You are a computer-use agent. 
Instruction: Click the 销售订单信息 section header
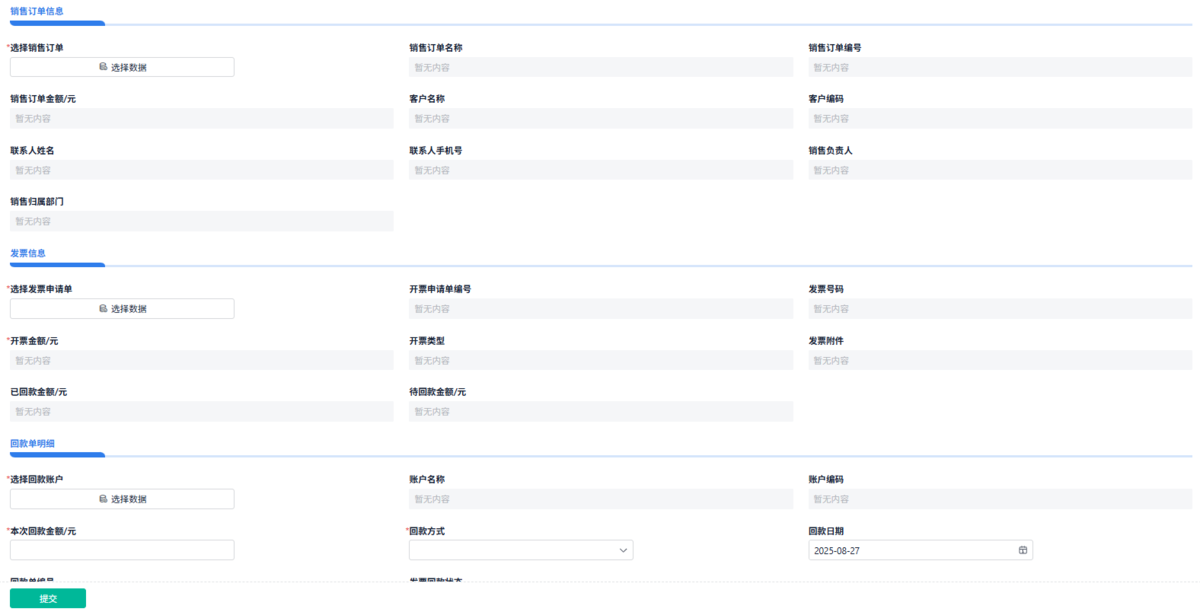coord(37,11)
